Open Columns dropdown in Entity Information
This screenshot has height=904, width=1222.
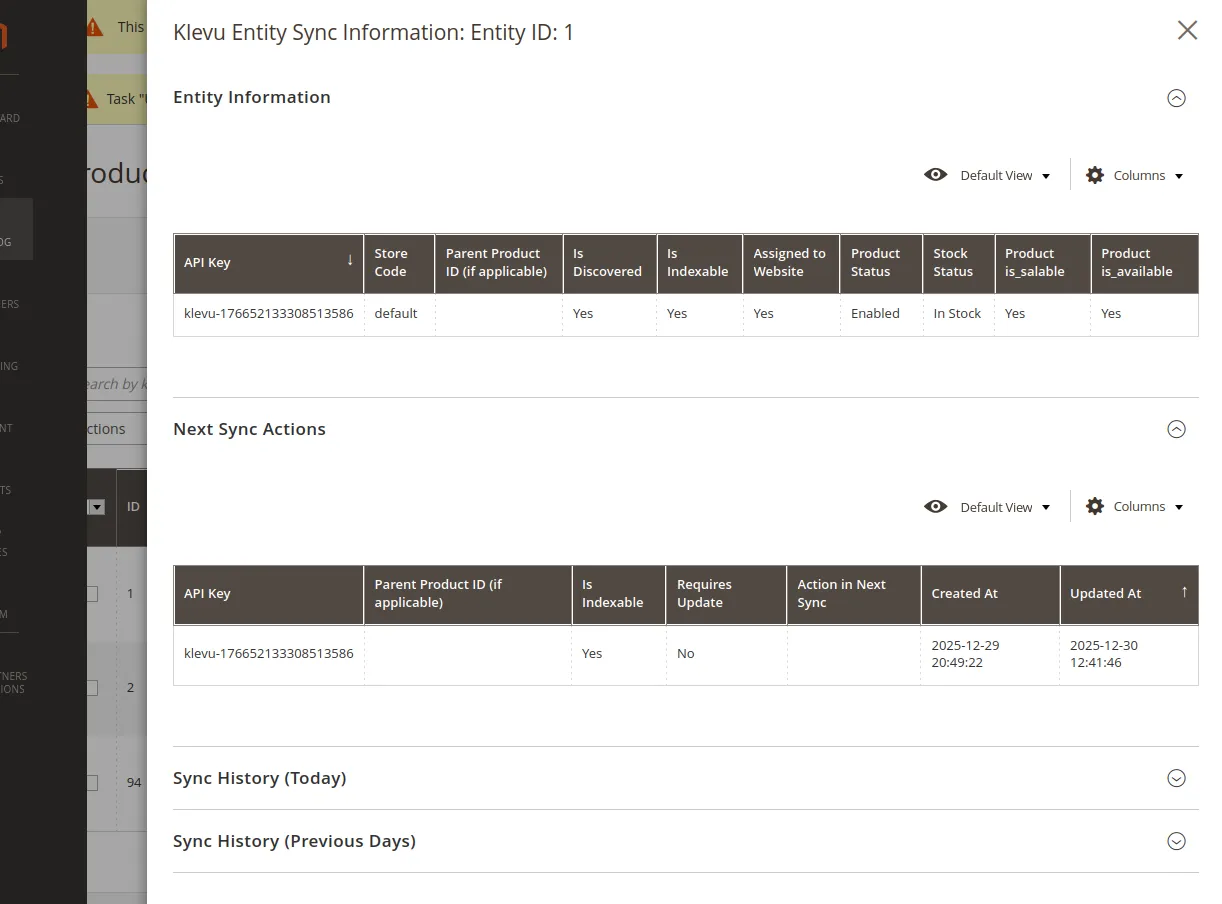tap(1148, 175)
